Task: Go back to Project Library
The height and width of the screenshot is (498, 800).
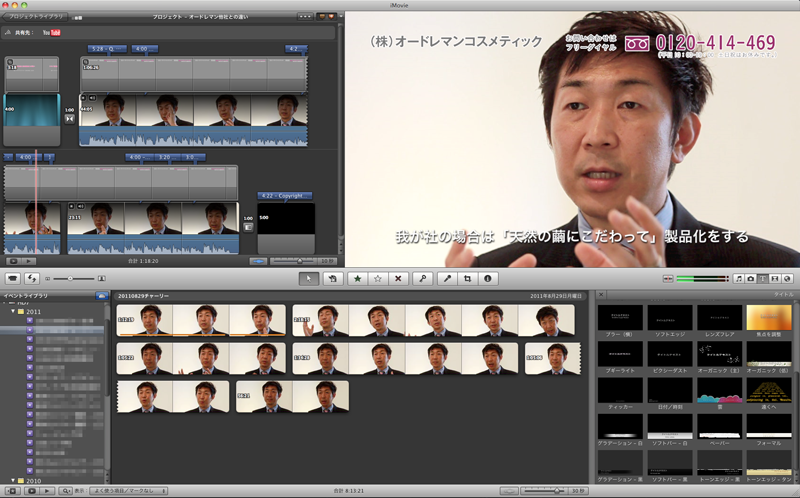Action: [x=33, y=16]
